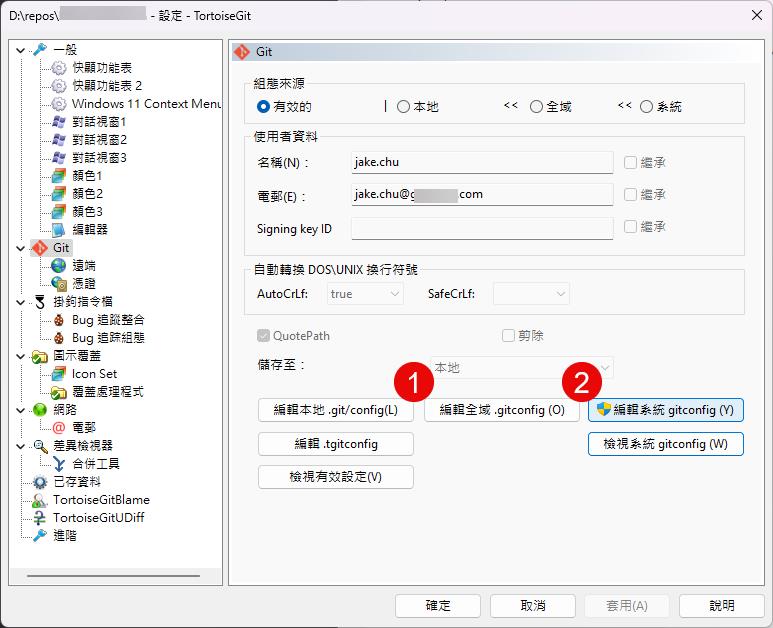Screen dimensions: 773x628
Task: Select the 有效的 config source radio button
Action: (263, 106)
